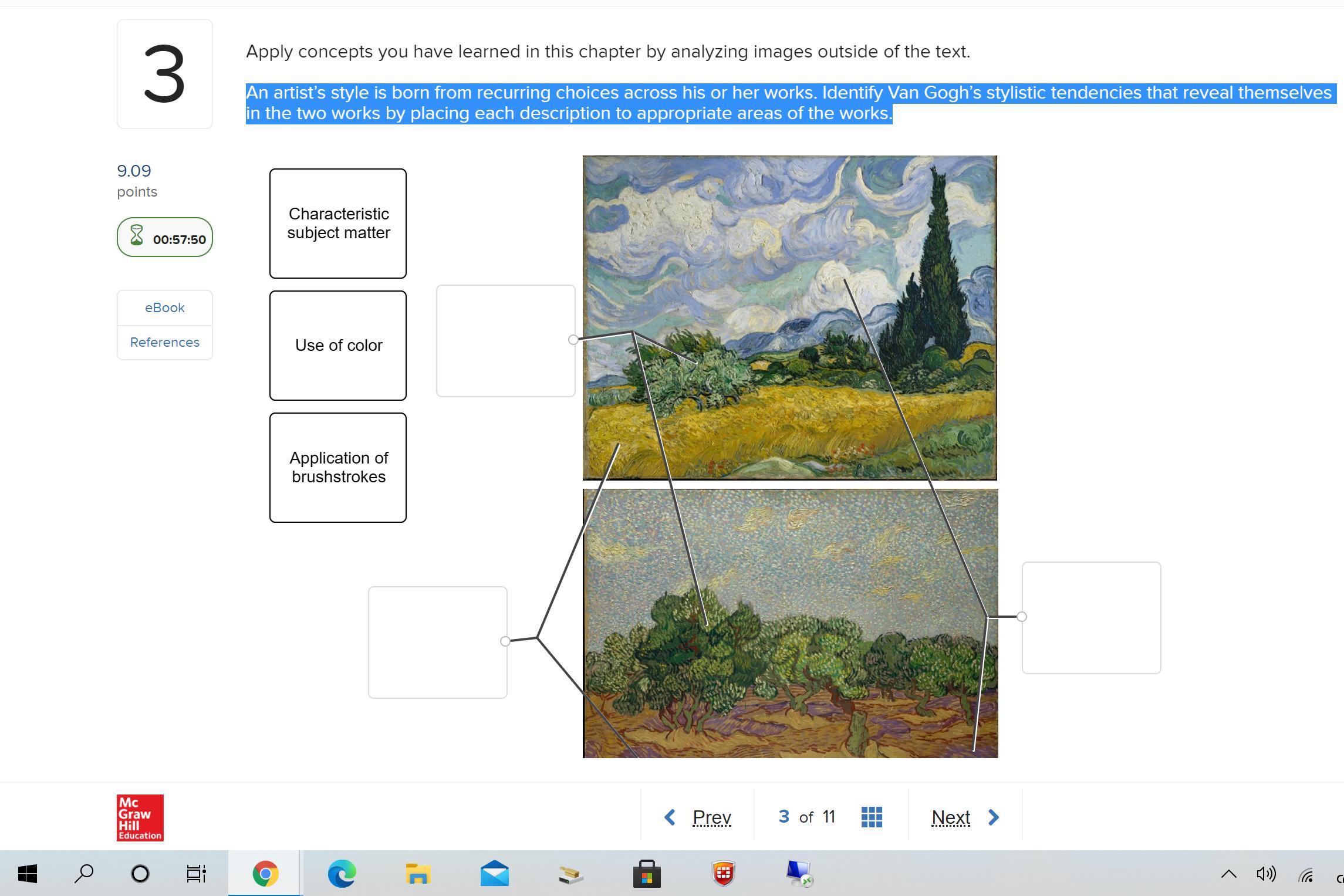Open the eBook link

165,308
